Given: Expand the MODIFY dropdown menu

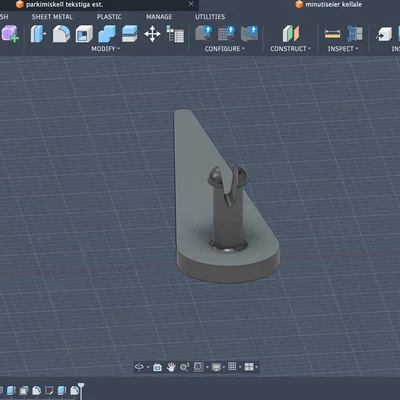Looking at the screenshot, I should (106, 49).
